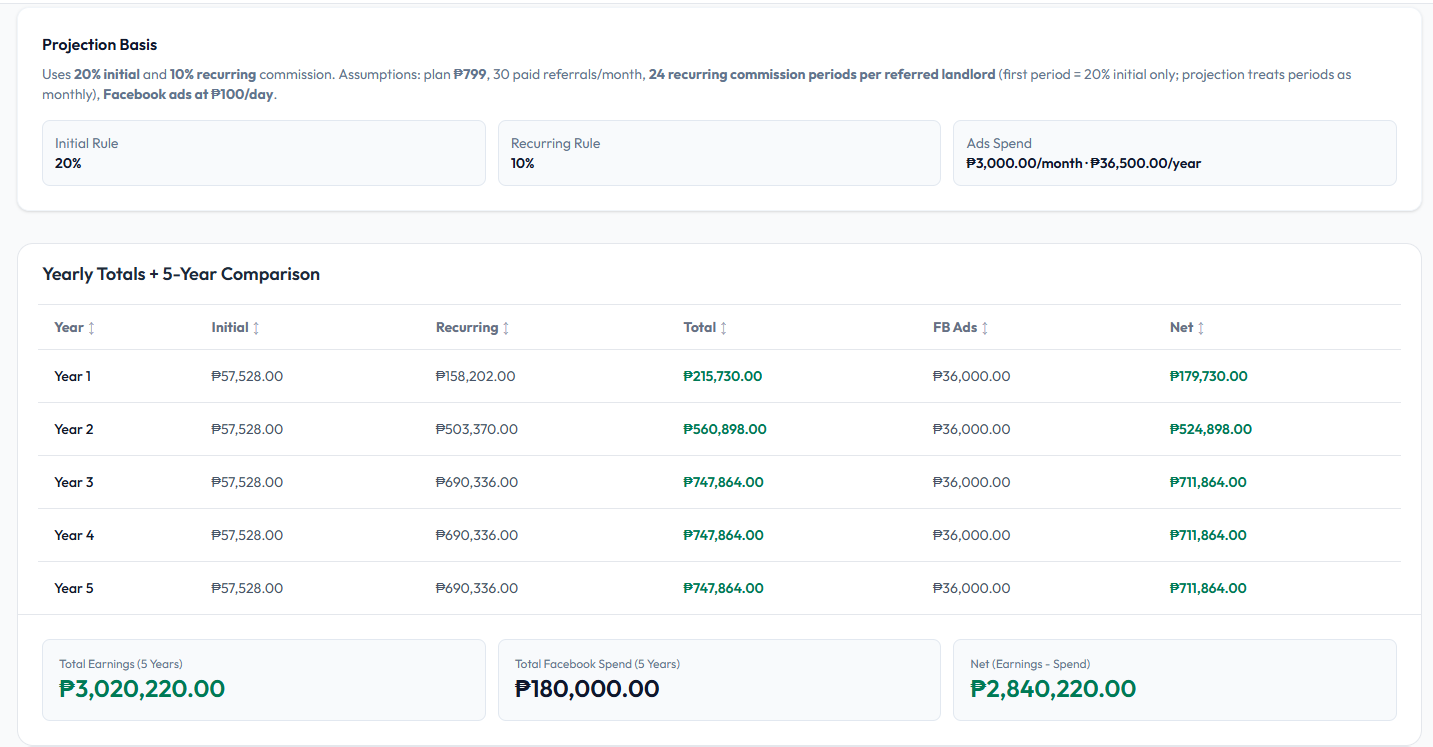The image size is (1433, 747).
Task: Select the Year 1 row label
Action: (x=73, y=377)
